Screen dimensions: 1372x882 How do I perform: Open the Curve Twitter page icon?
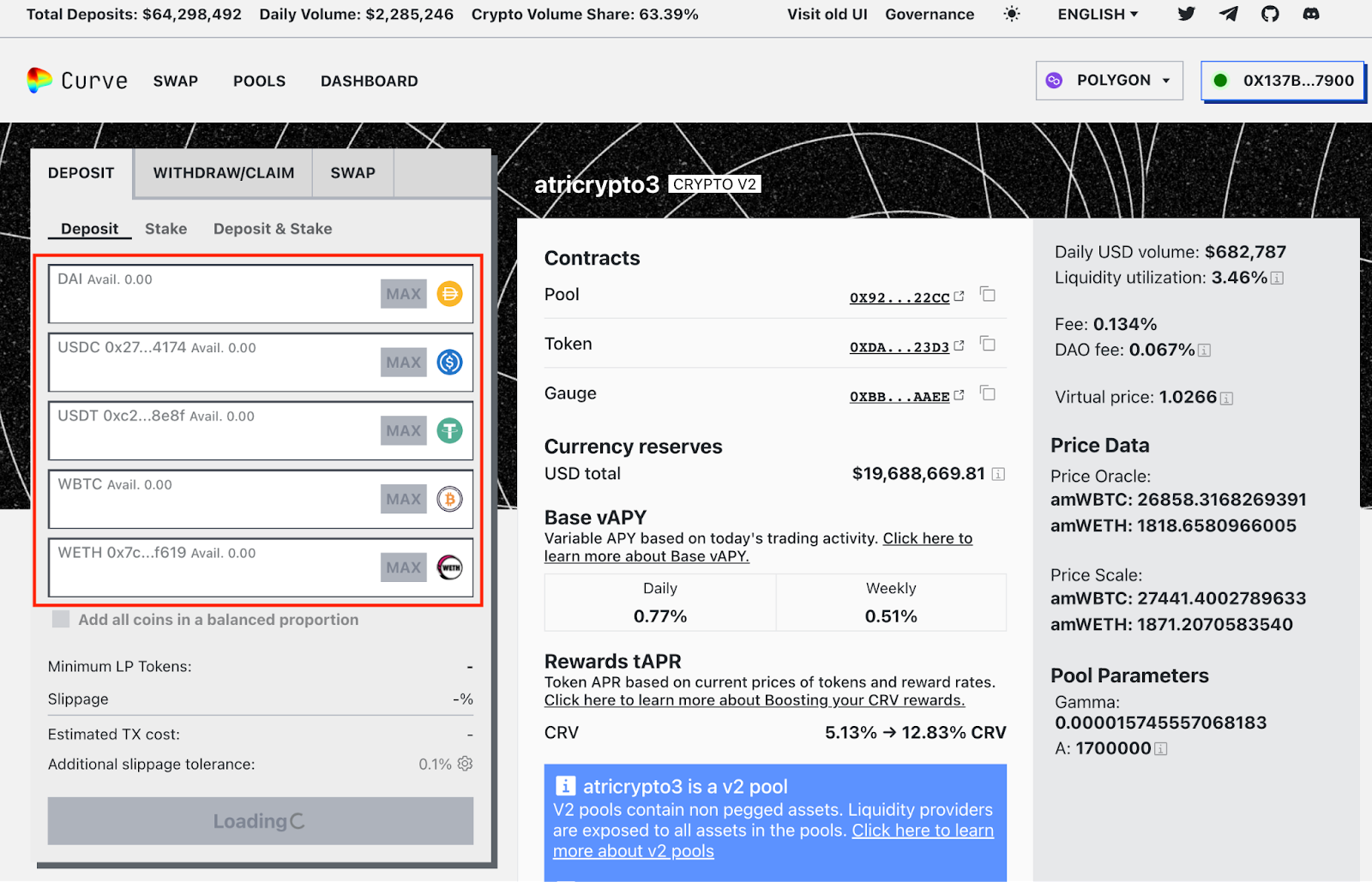click(1187, 14)
